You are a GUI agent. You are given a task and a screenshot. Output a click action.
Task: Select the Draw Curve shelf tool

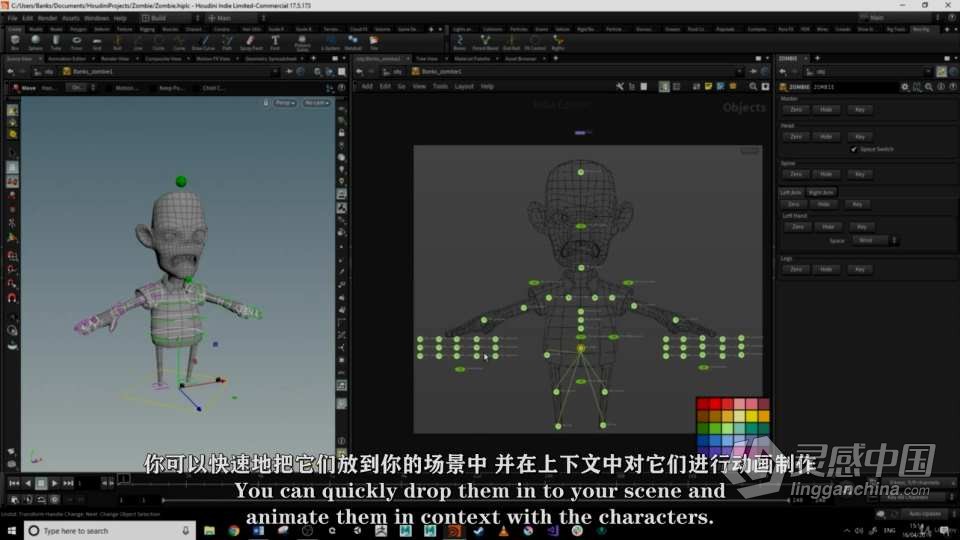pos(203,42)
